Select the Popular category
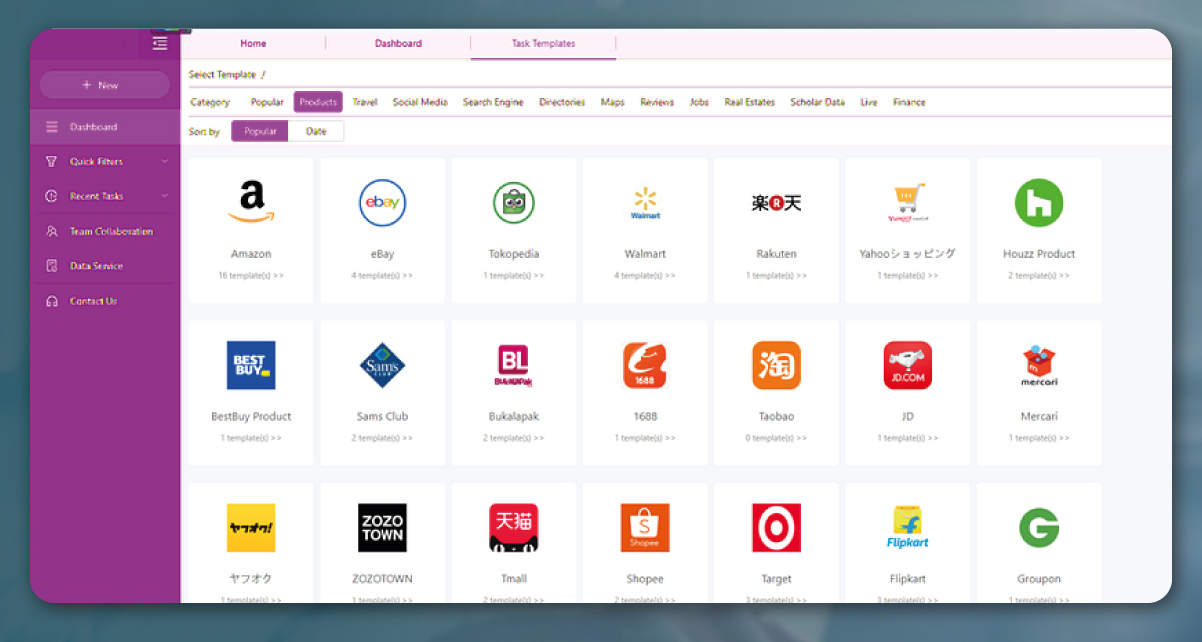 (x=267, y=102)
